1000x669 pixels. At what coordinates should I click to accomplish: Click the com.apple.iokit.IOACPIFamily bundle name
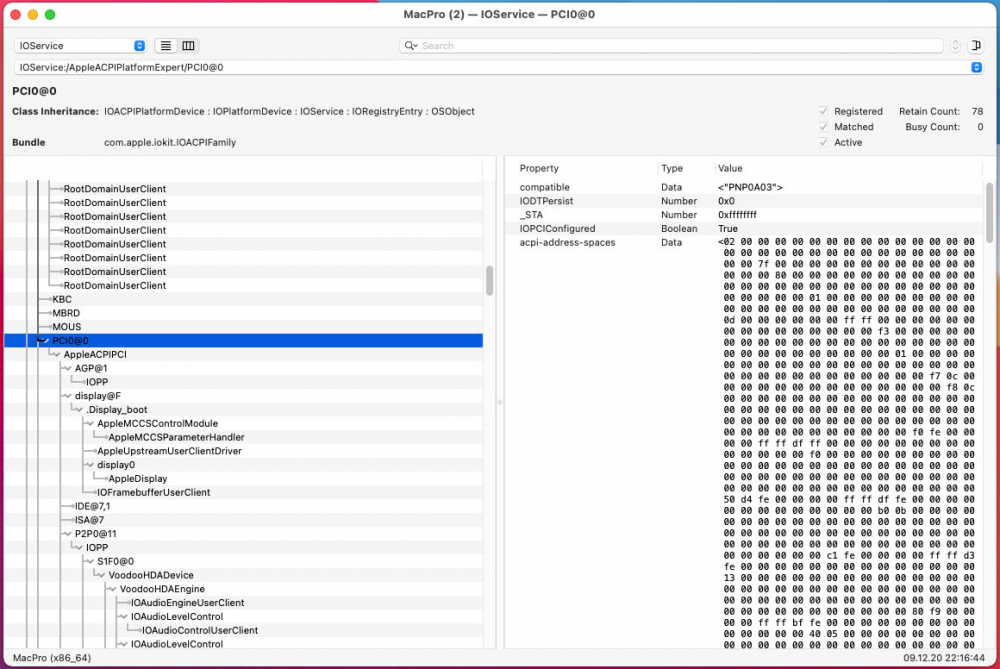[170, 143]
